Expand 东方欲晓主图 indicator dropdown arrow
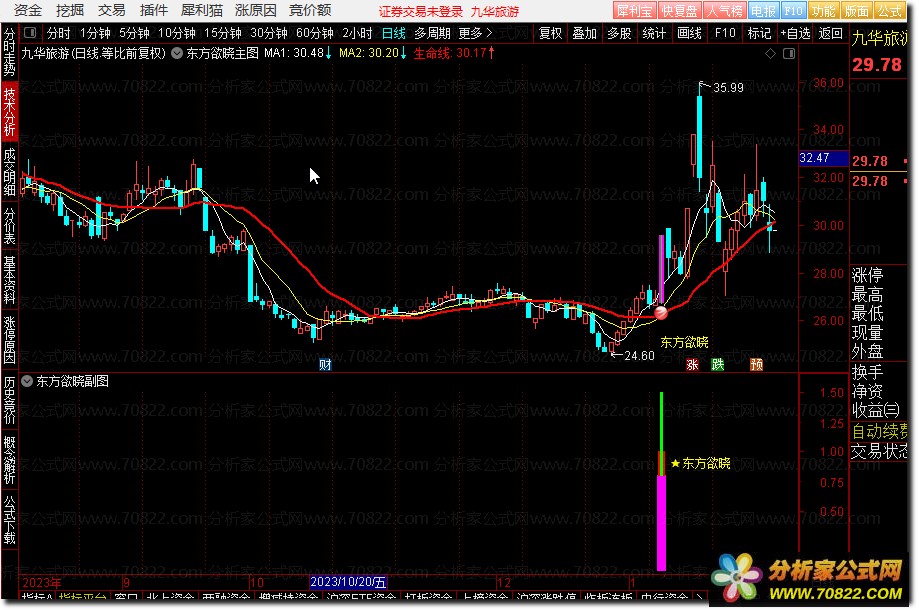This screenshot has height=610, width=919. (176, 53)
